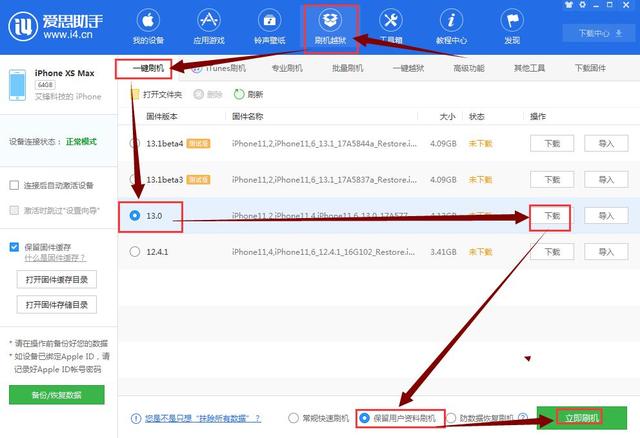The width and height of the screenshot is (640, 438).
Task: Choose 常规快速刷机 flash mode
Action: point(293,418)
